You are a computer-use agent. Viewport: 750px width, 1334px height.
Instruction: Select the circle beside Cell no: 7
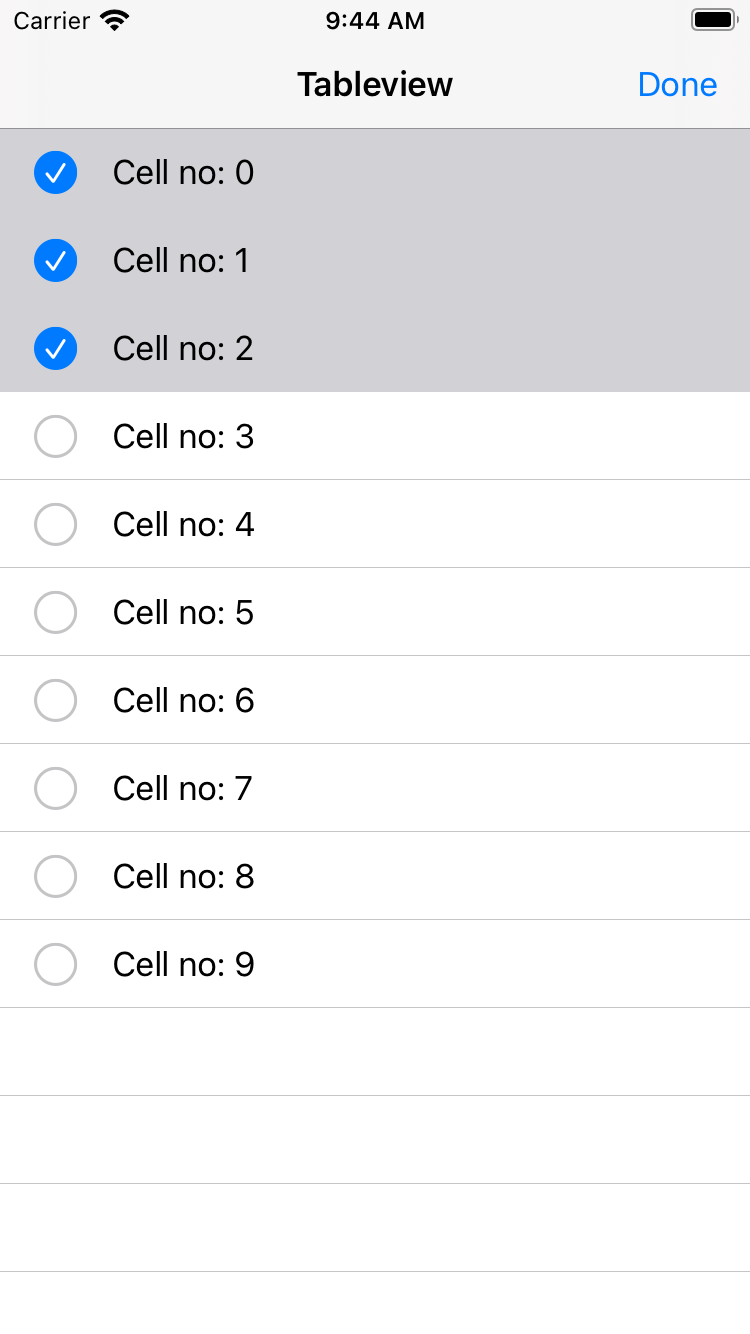point(56,789)
